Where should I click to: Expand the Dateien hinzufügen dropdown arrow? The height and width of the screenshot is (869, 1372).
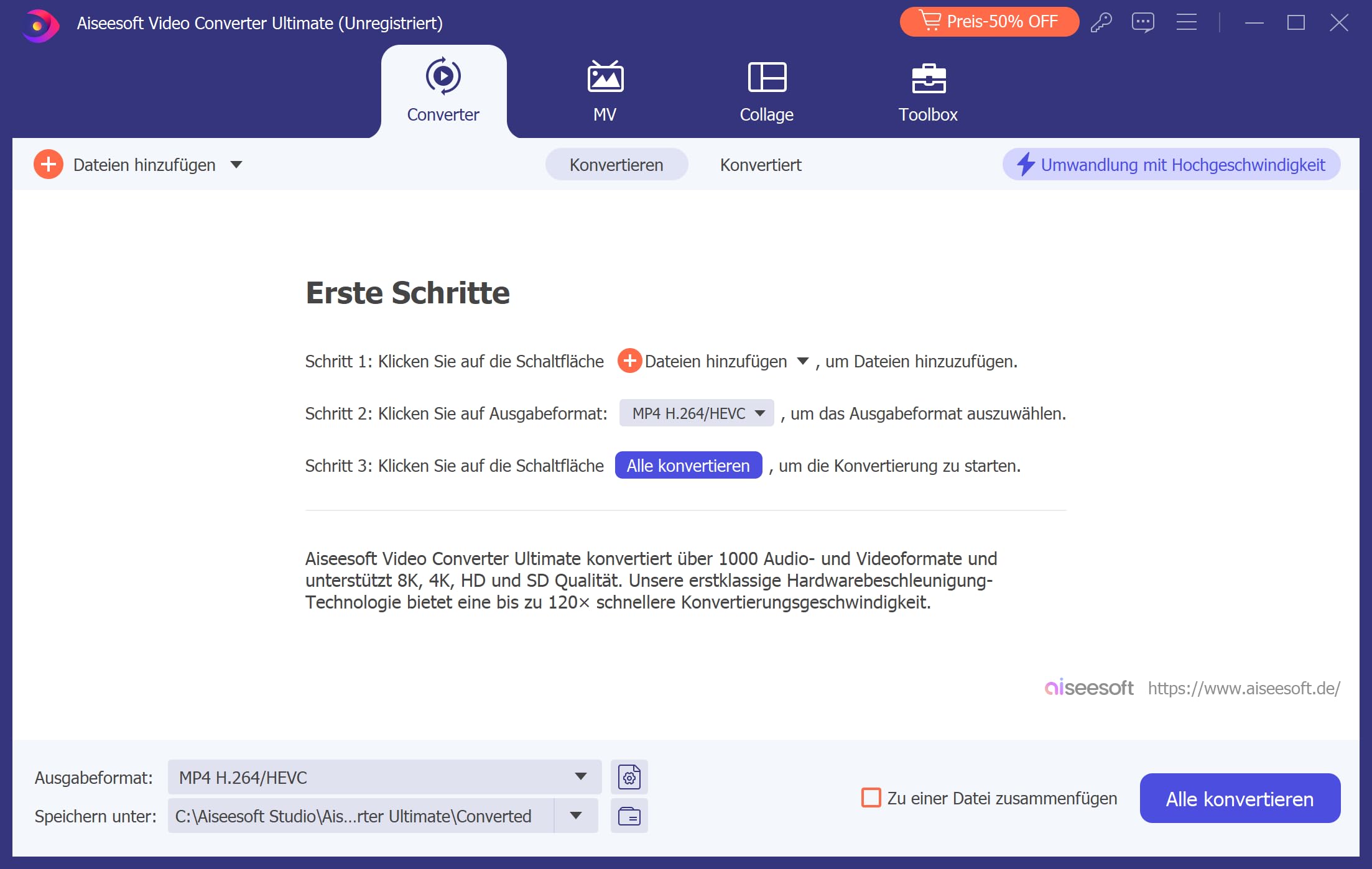click(236, 165)
